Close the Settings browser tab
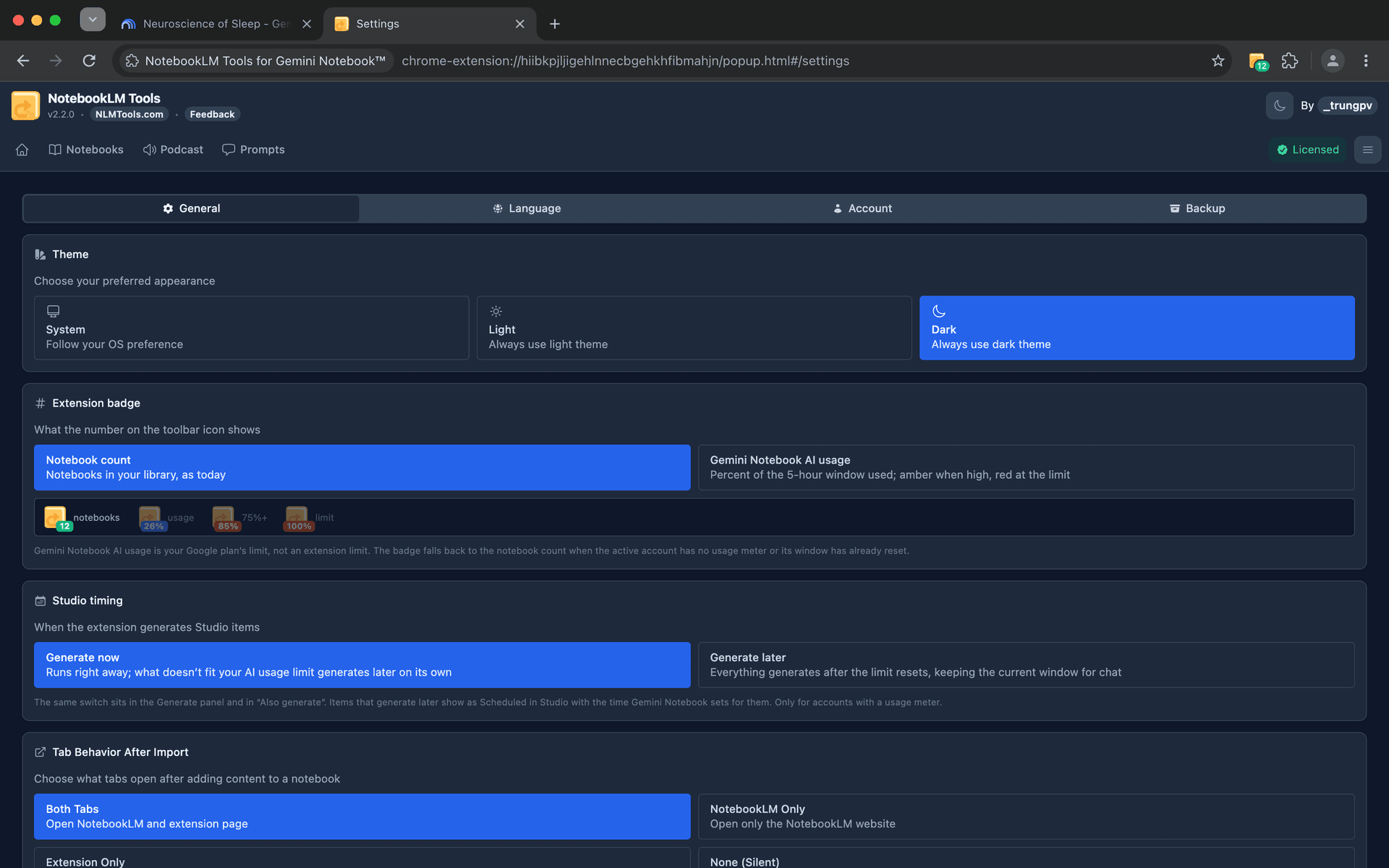The width and height of the screenshot is (1389, 868). point(519,24)
